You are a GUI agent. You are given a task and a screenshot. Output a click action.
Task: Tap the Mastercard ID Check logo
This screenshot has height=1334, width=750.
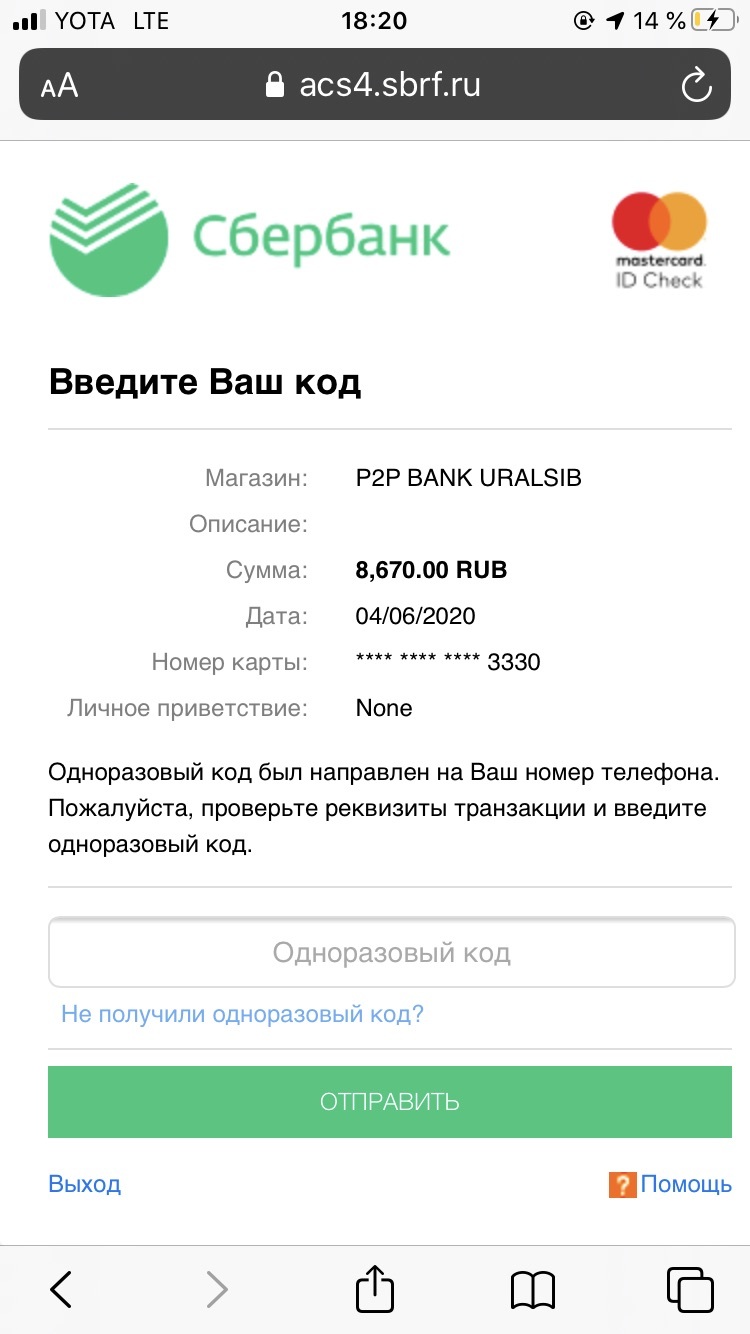click(659, 240)
